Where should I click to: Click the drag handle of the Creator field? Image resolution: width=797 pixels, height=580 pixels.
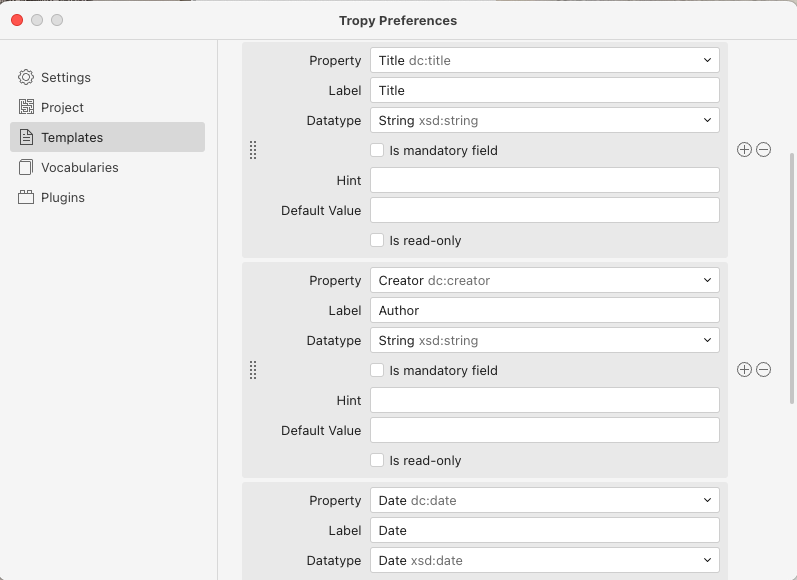click(x=253, y=370)
